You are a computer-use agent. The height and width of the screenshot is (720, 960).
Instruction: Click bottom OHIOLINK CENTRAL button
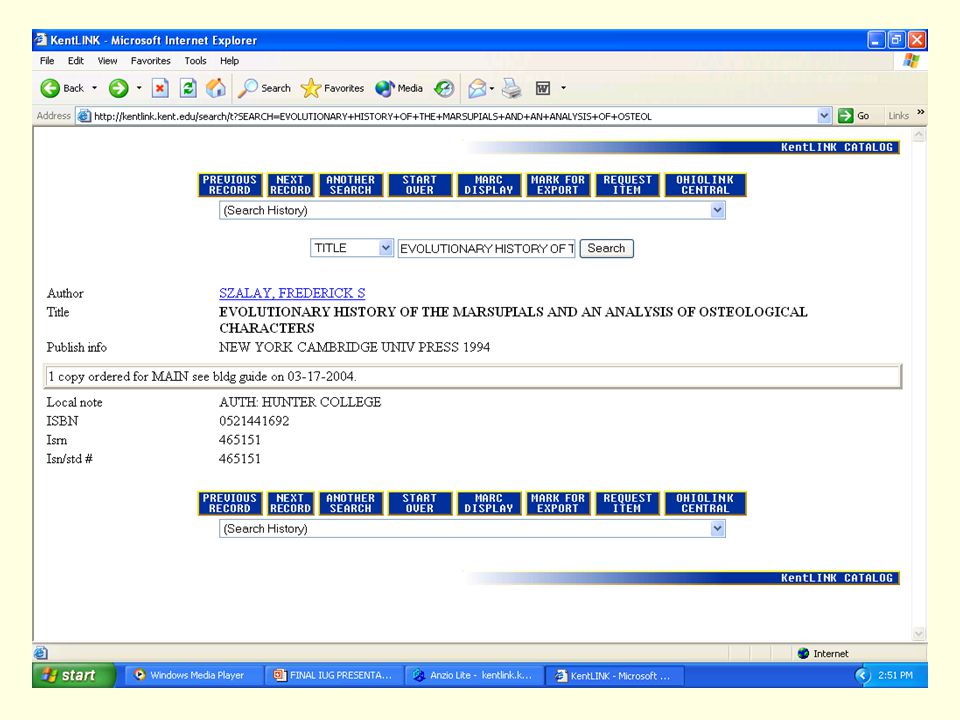[x=705, y=503]
